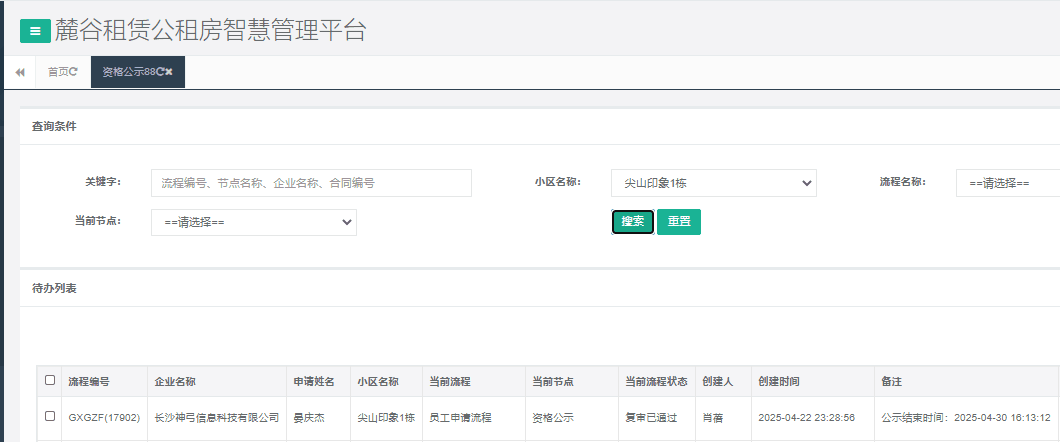Image resolution: width=1060 pixels, height=442 pixels.
Task: Open the 流程名称 dropdown
Action: 1008,183
